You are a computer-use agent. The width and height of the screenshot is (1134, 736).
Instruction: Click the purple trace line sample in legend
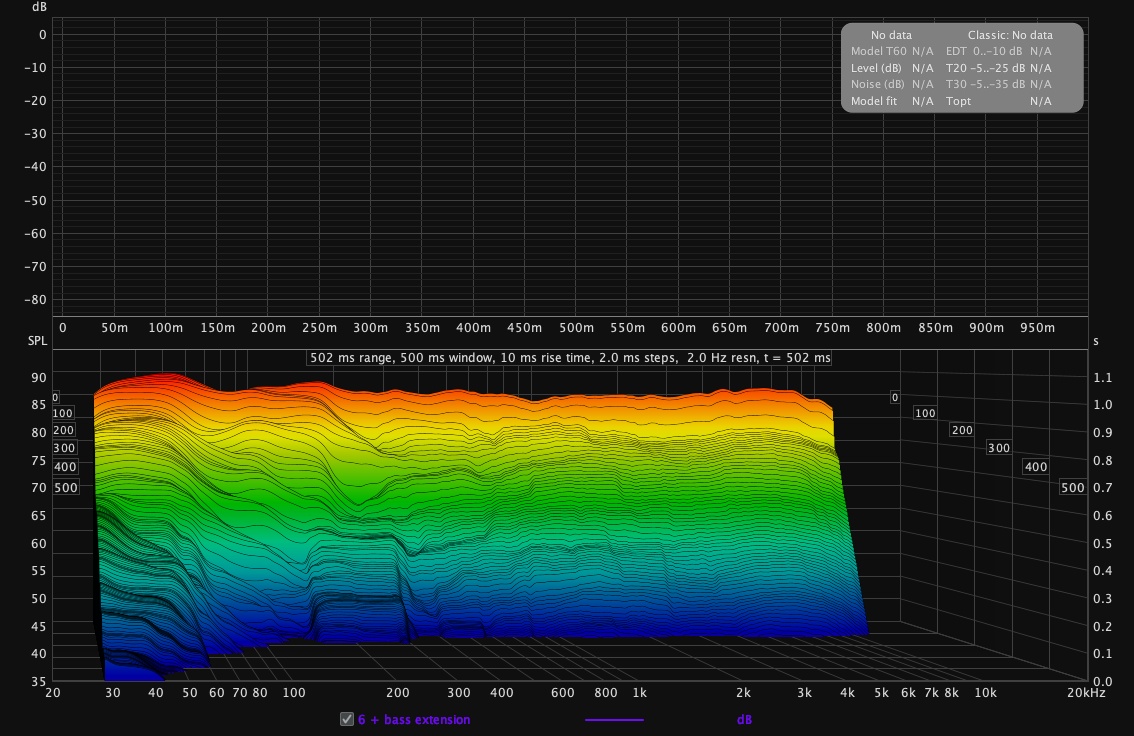point(614,719)
